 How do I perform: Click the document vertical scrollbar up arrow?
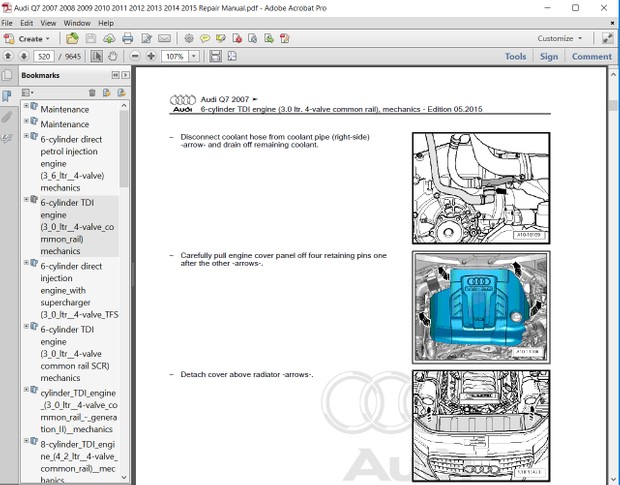coord(613,74)
